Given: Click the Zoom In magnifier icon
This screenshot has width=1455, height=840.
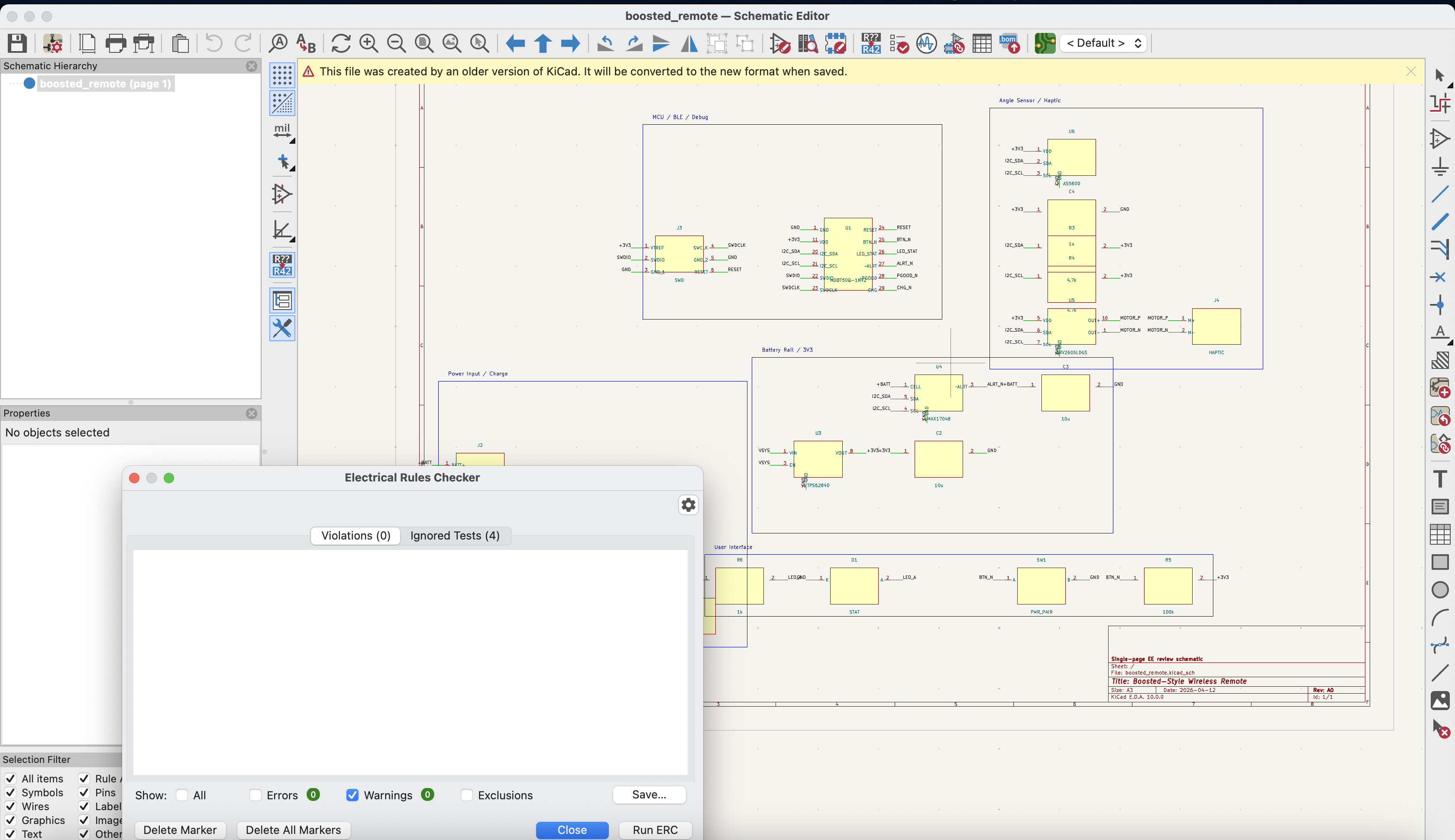Looking at the screenshot, I should pyautogui.click(x=368, y=43).
